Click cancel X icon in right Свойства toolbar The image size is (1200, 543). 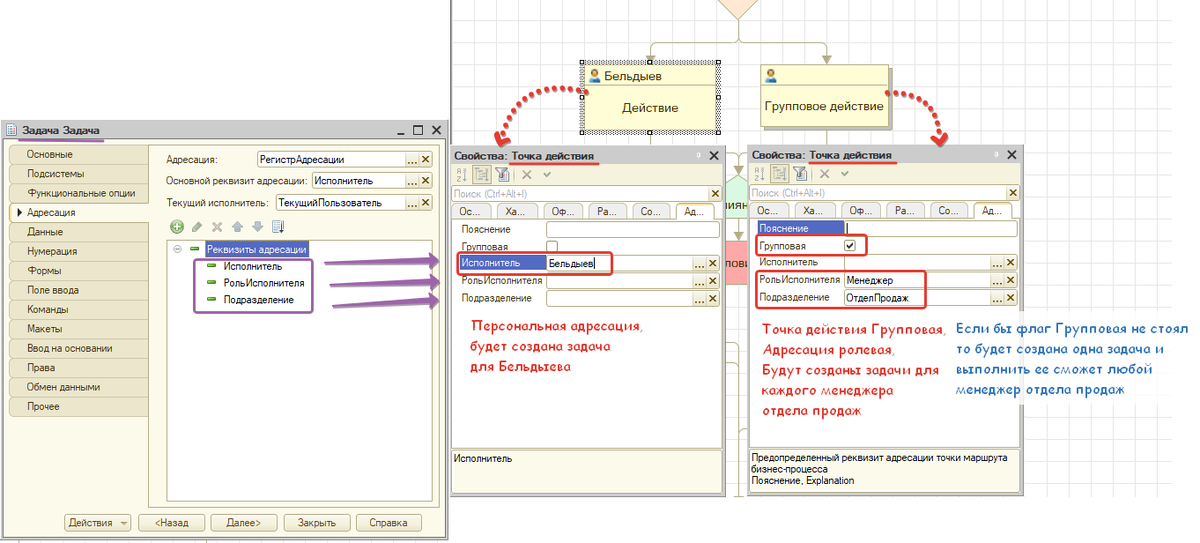(825, 173)
